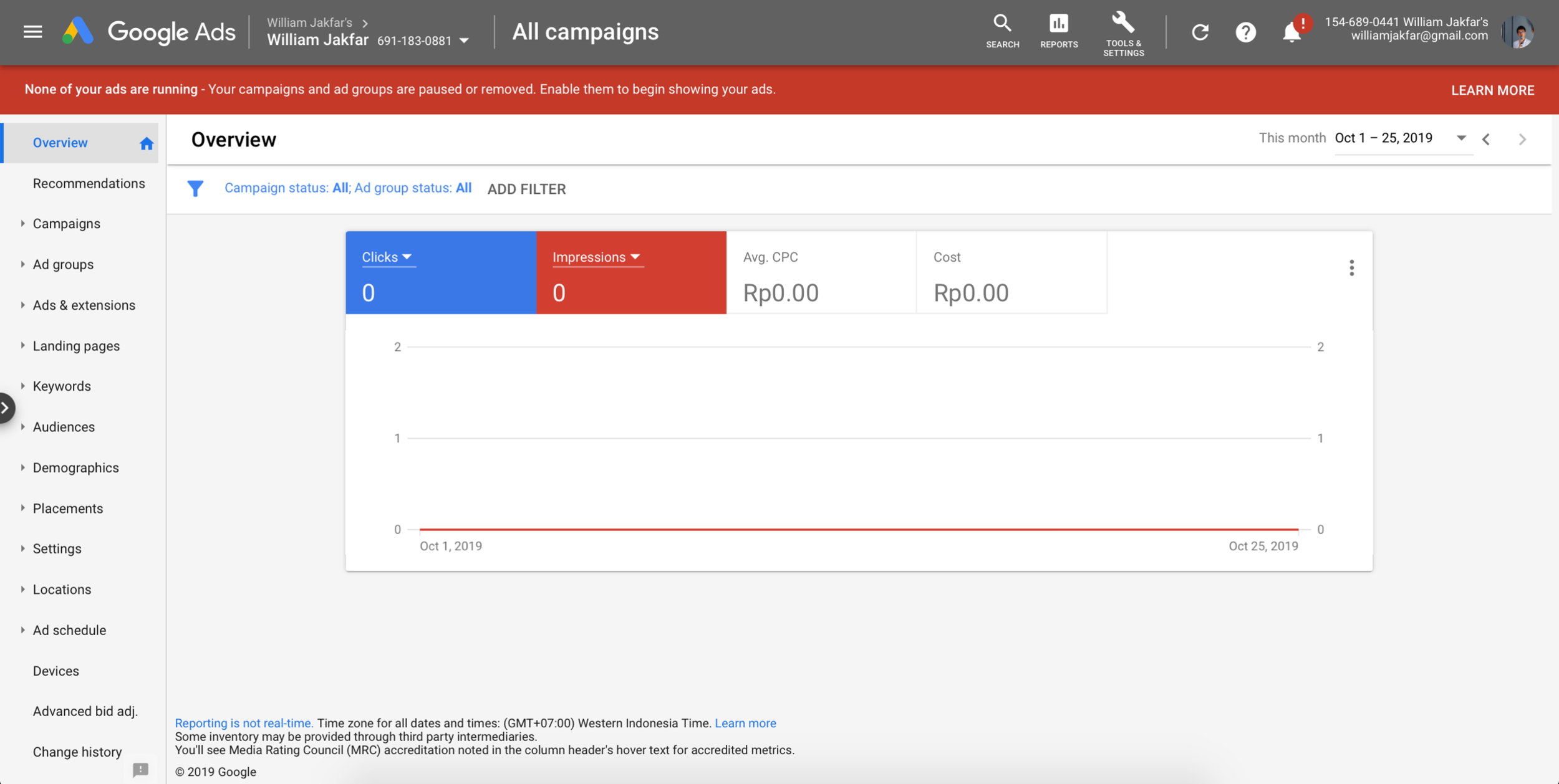Open Change history in sidebar
This screenshot has width=1559, height=784.
tap(77, 752)
